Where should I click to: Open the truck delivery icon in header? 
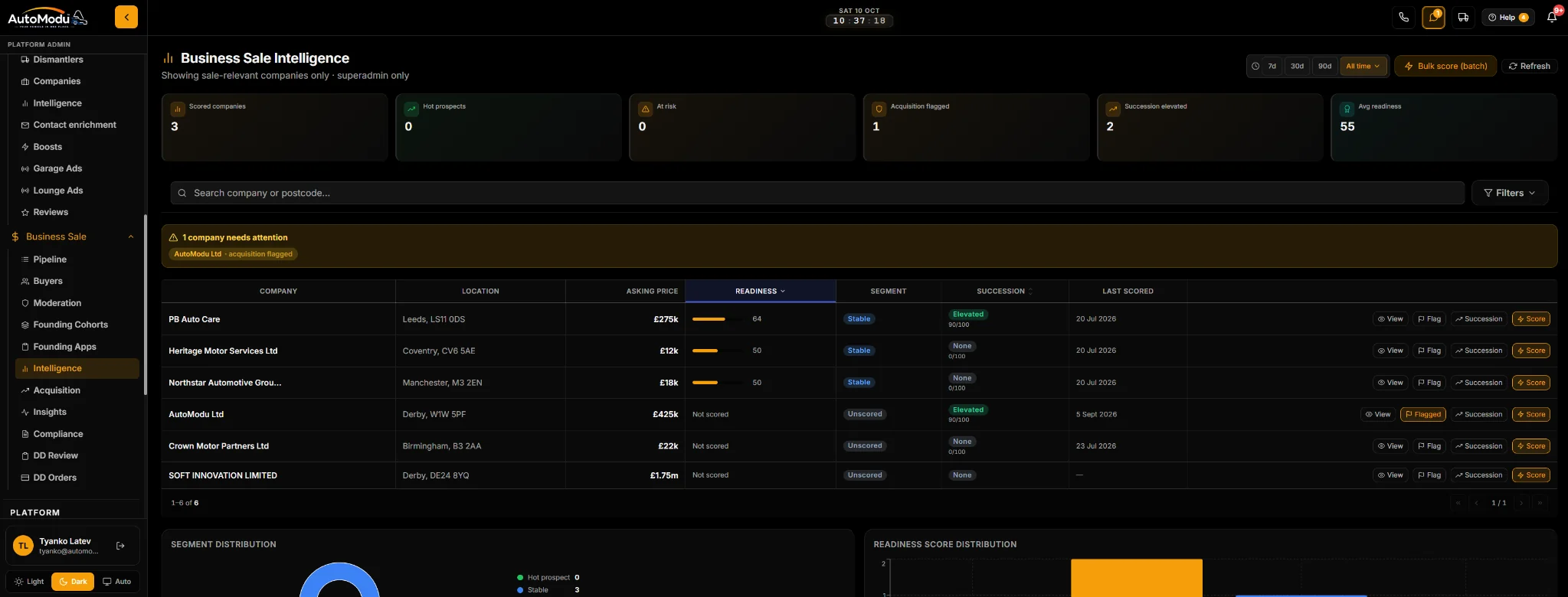pos(1463,17)
